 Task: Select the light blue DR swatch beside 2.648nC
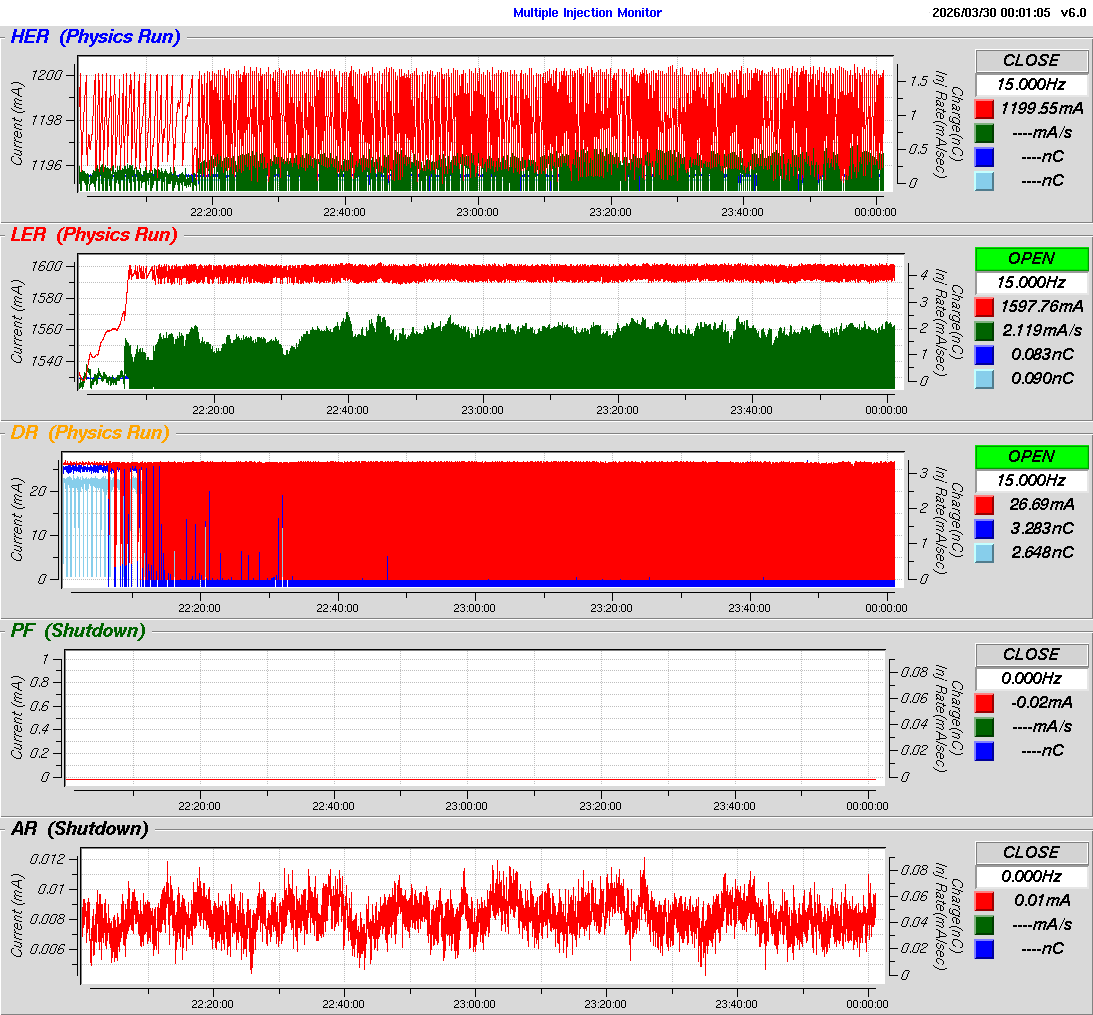click(x=984, y=552)
